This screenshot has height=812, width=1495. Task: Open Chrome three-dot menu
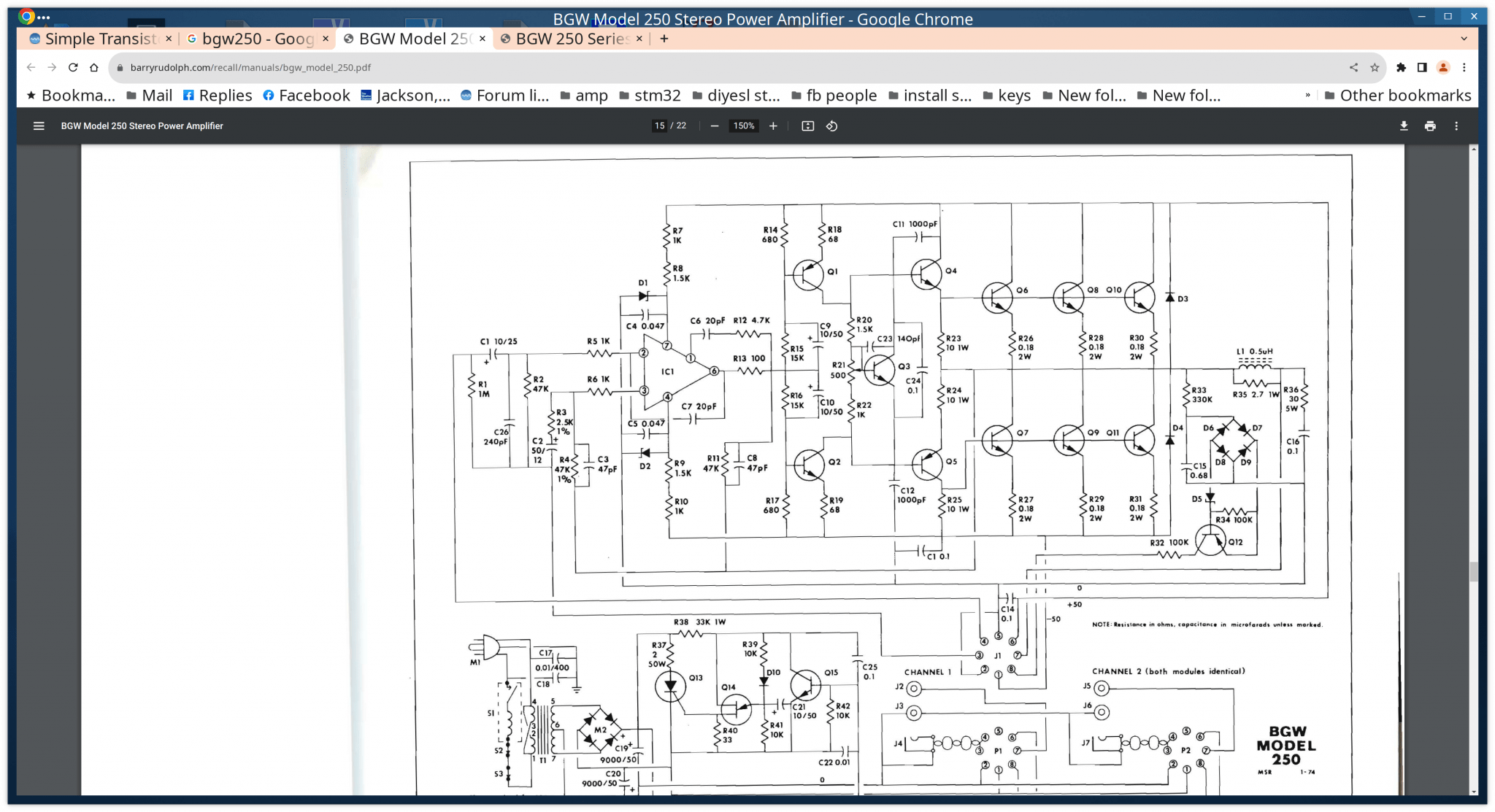click(1464, 67)
